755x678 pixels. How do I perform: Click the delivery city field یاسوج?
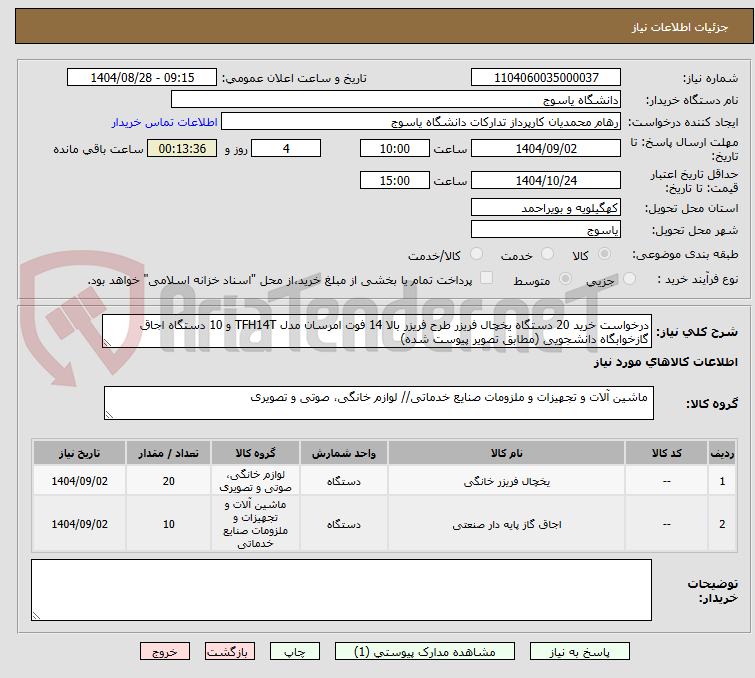point(546,230)
